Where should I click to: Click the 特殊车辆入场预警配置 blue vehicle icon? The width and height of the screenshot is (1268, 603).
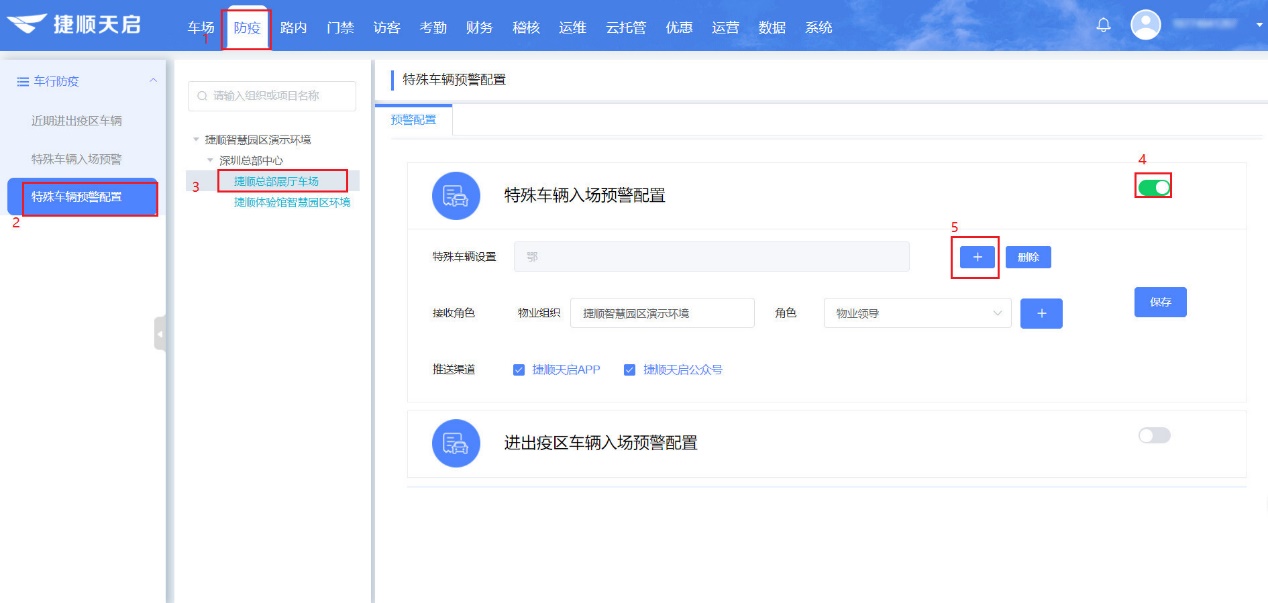point(457,196)
